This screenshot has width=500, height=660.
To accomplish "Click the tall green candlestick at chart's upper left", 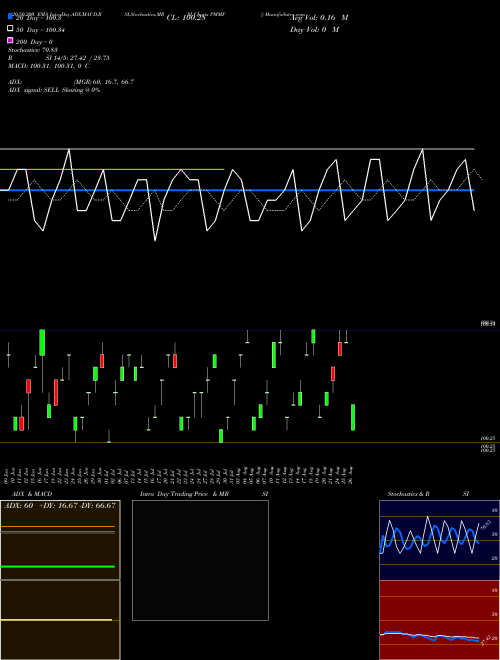I will pyautogui.click(x=42, y=342).
